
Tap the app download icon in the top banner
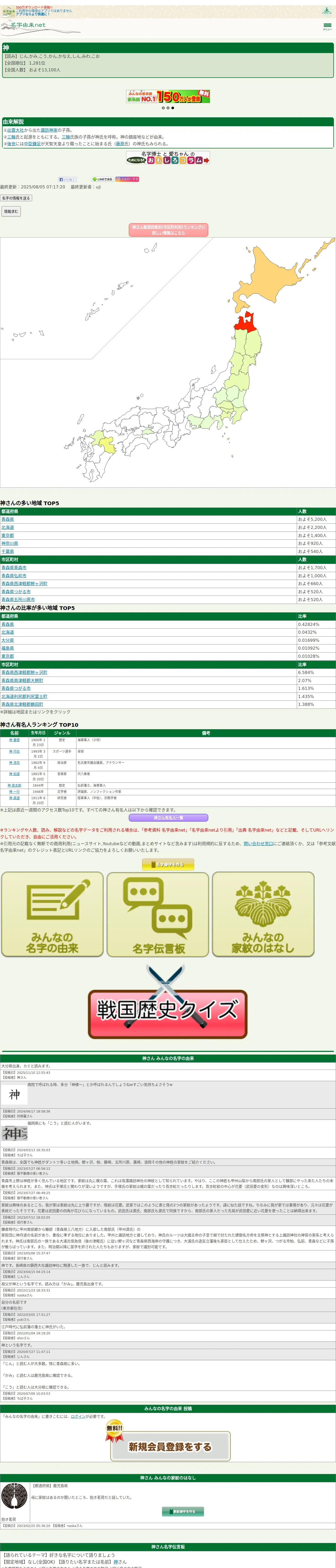(x=327, y=11)
